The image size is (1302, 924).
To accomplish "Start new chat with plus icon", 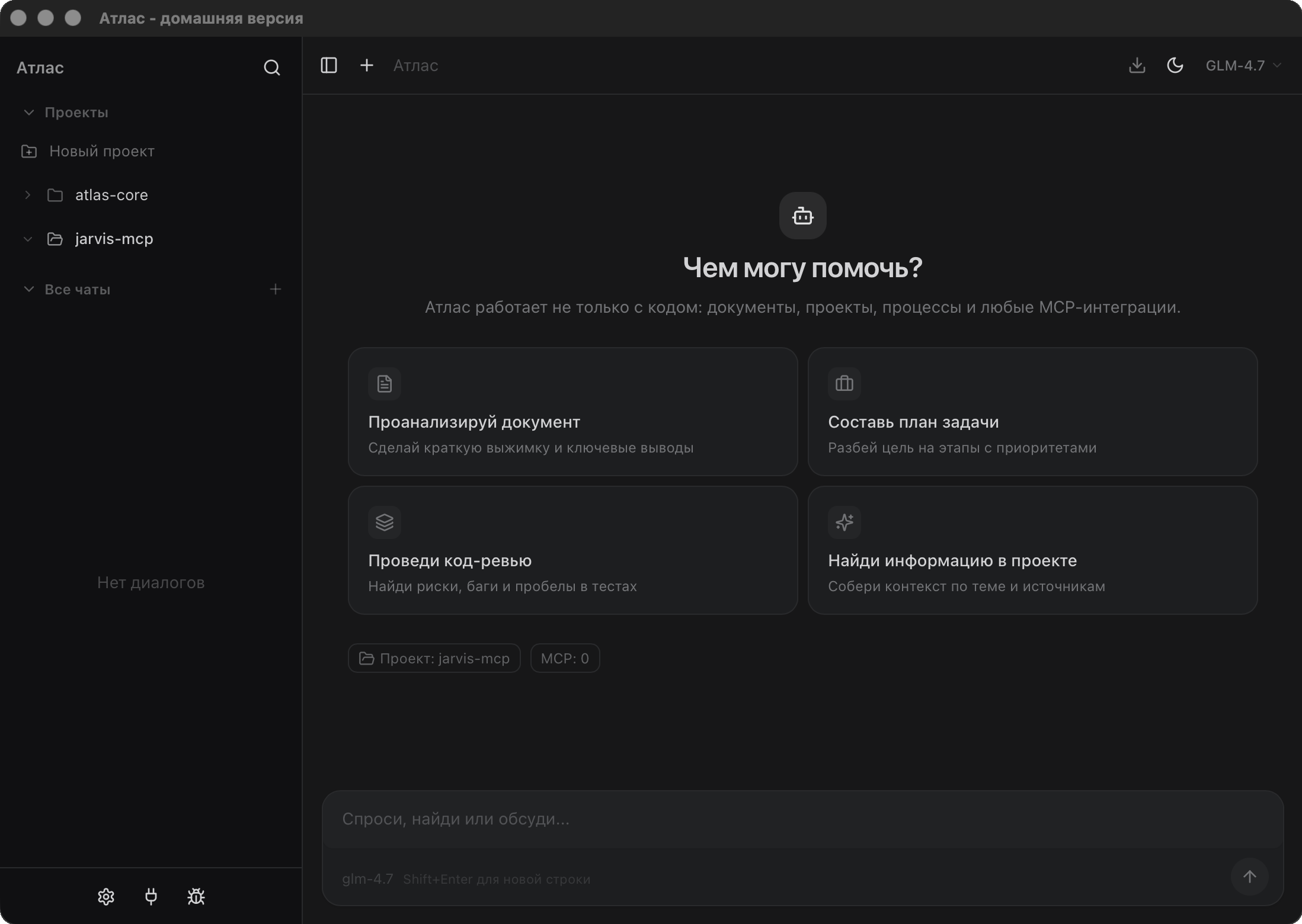I will click(x=367, y=65).
